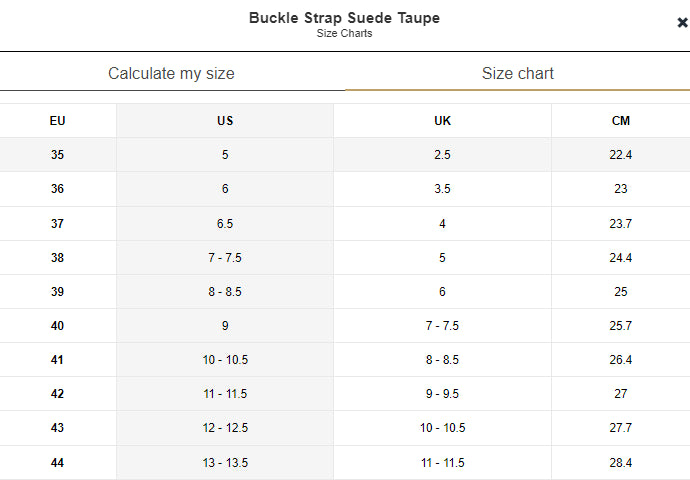Click the 27 CM cell
The height and width of the screenshot is (480, 690).
pos(621,394)
